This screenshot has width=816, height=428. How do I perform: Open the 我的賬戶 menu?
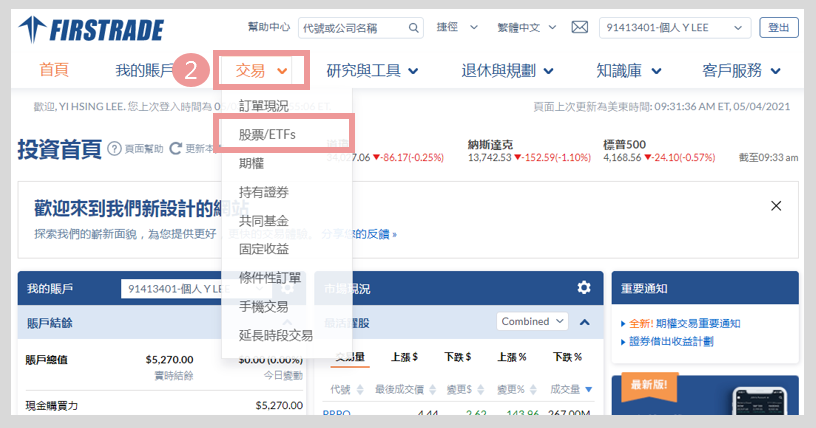145,70
